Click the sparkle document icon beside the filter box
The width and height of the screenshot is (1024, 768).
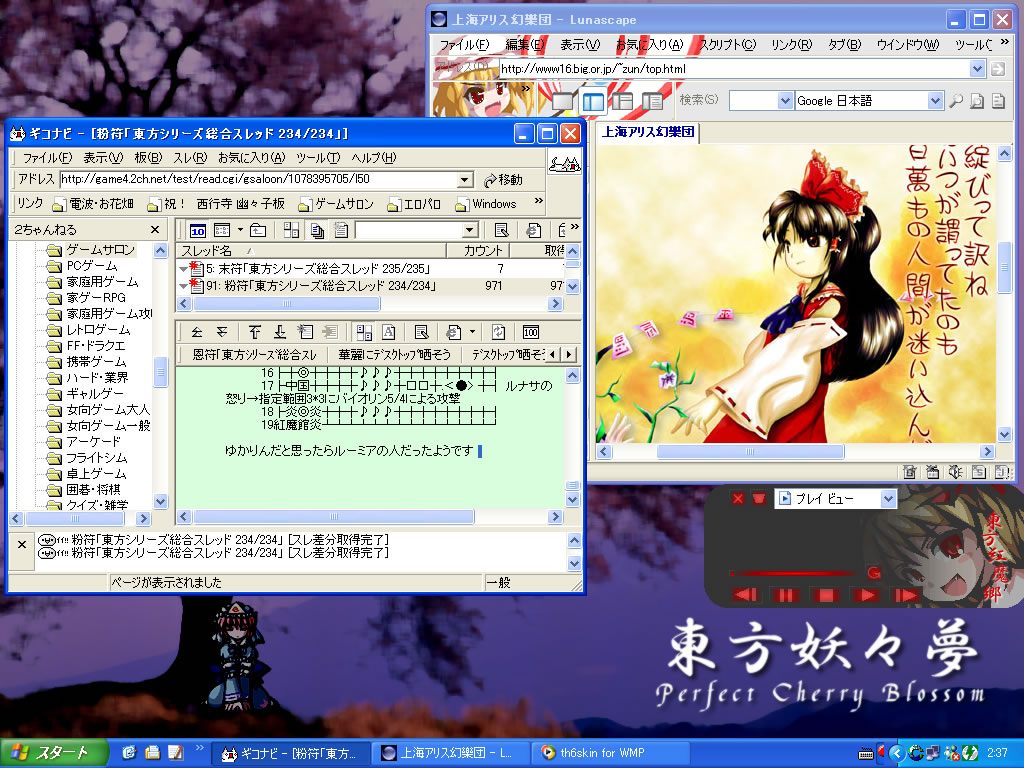(x=340, y=231)
